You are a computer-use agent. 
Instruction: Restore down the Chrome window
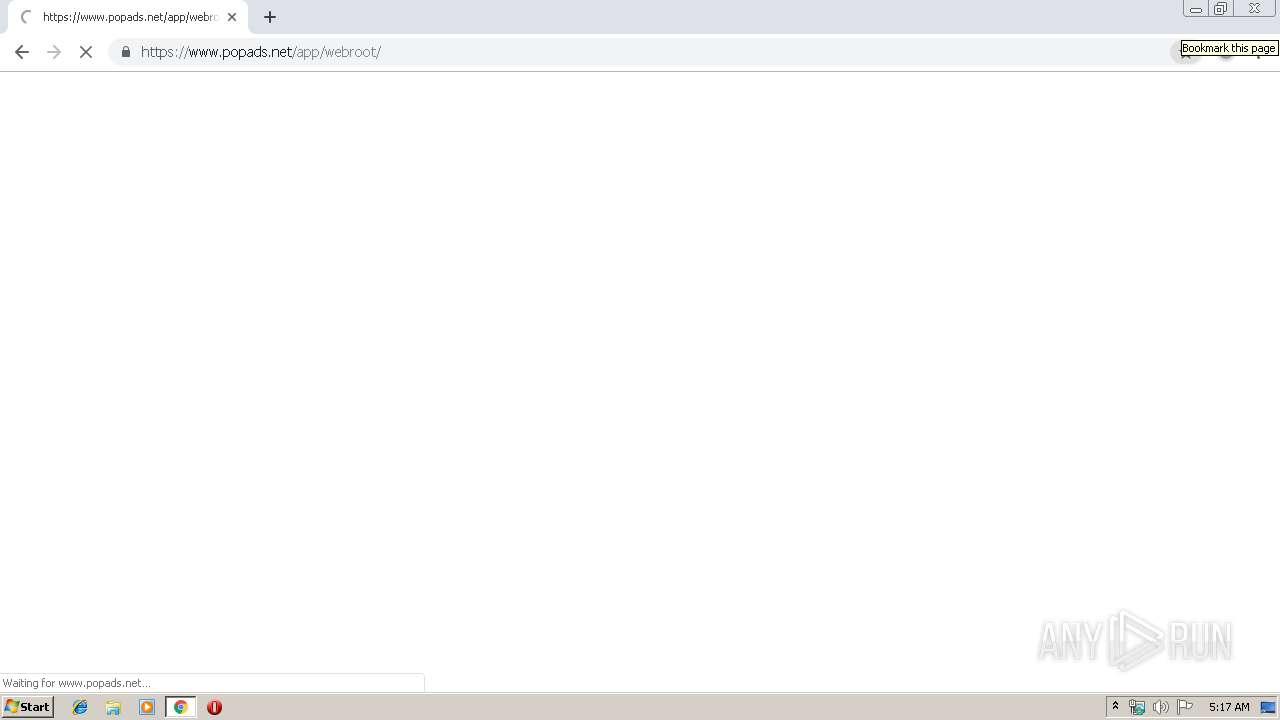(1221, 9)
